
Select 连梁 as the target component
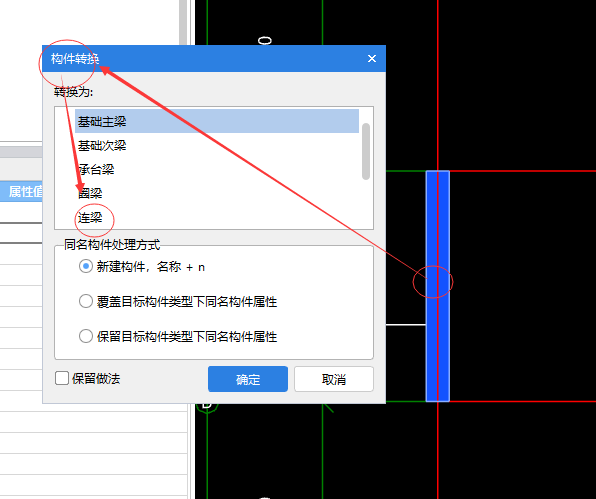tap(217, 218)
